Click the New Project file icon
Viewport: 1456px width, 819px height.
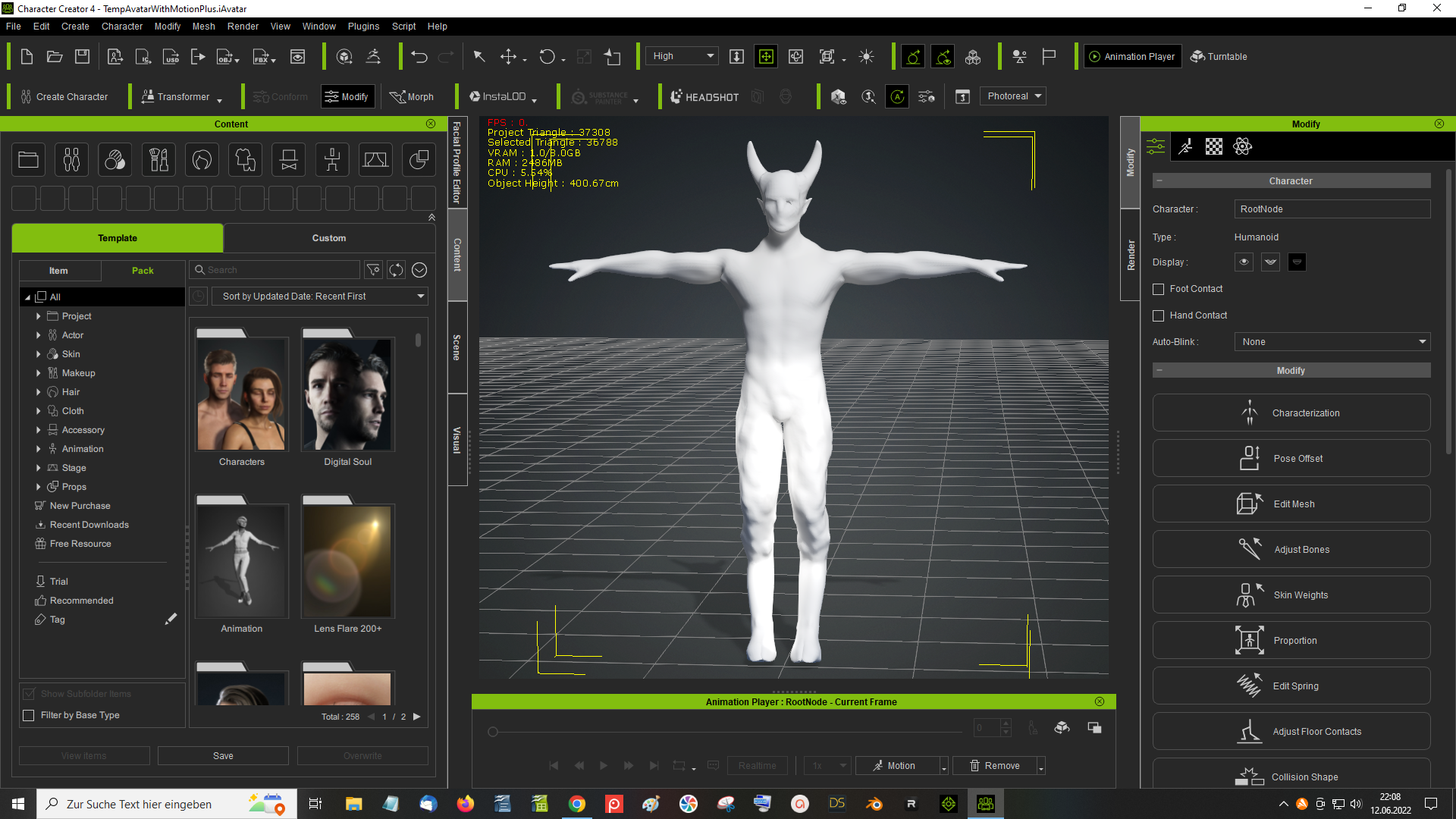[x=27, y=57]
